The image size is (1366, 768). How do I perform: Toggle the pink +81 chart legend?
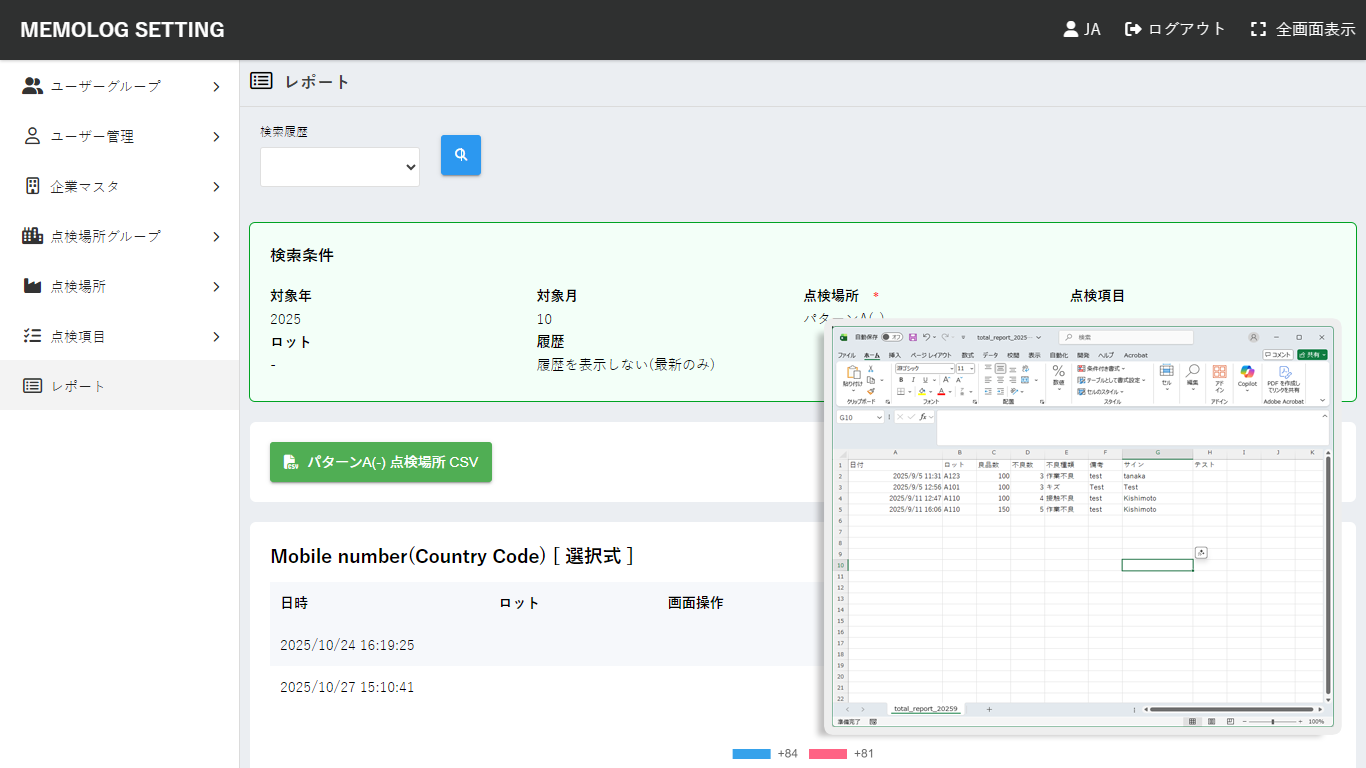tap(827, 753)
